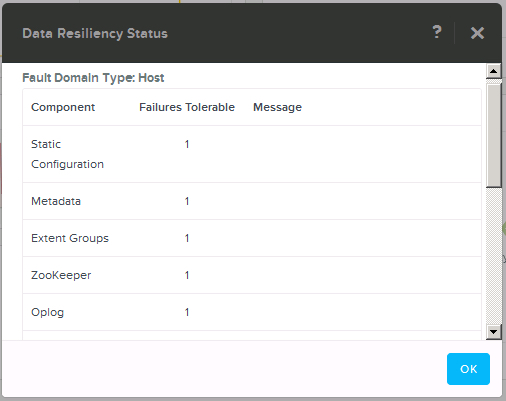Click the failures tolerable value for Oplog

pyautogui.click(x=187, y=312)
